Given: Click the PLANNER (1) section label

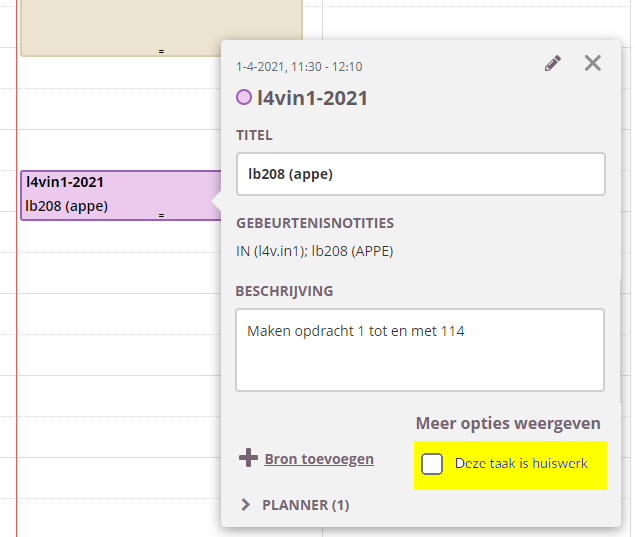Looking at the screenshot, I should [305, 505].
